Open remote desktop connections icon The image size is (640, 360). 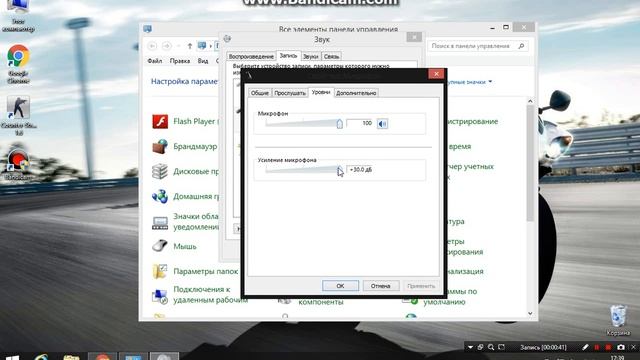160,296
